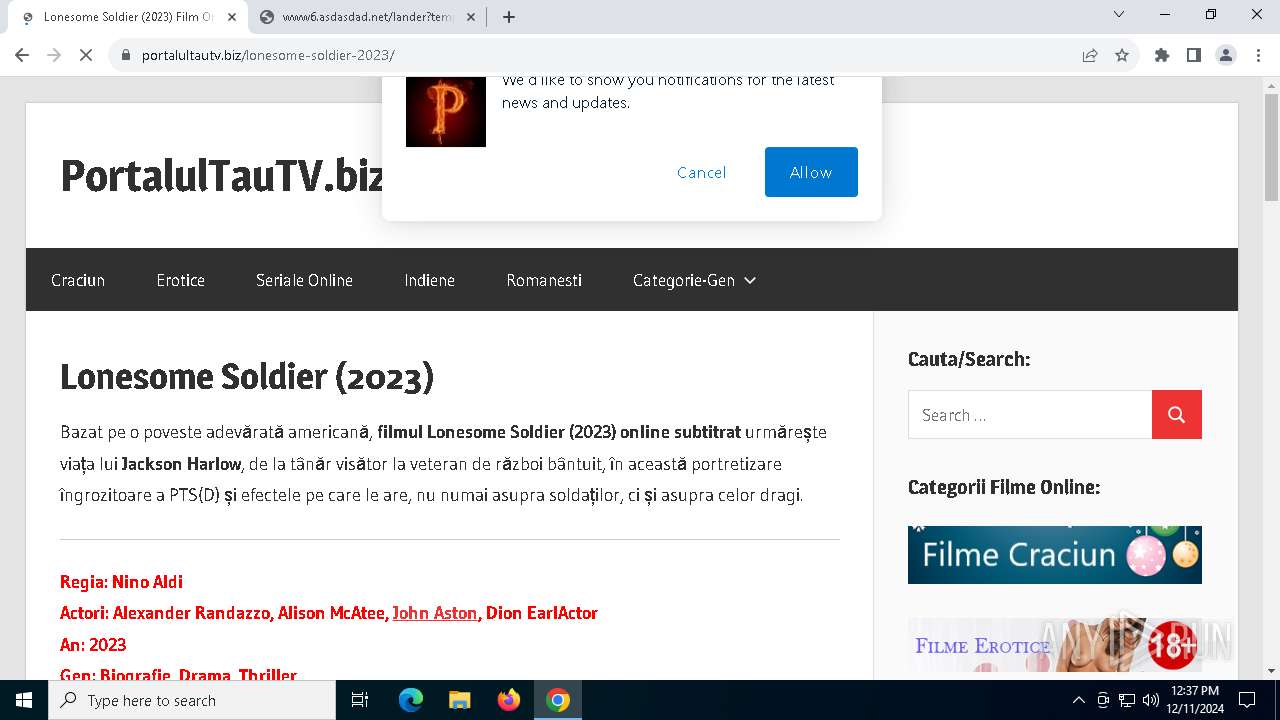The image size is (1280, 720).
Task: Submit search with red magnifier button
Action: [1177, 414]
